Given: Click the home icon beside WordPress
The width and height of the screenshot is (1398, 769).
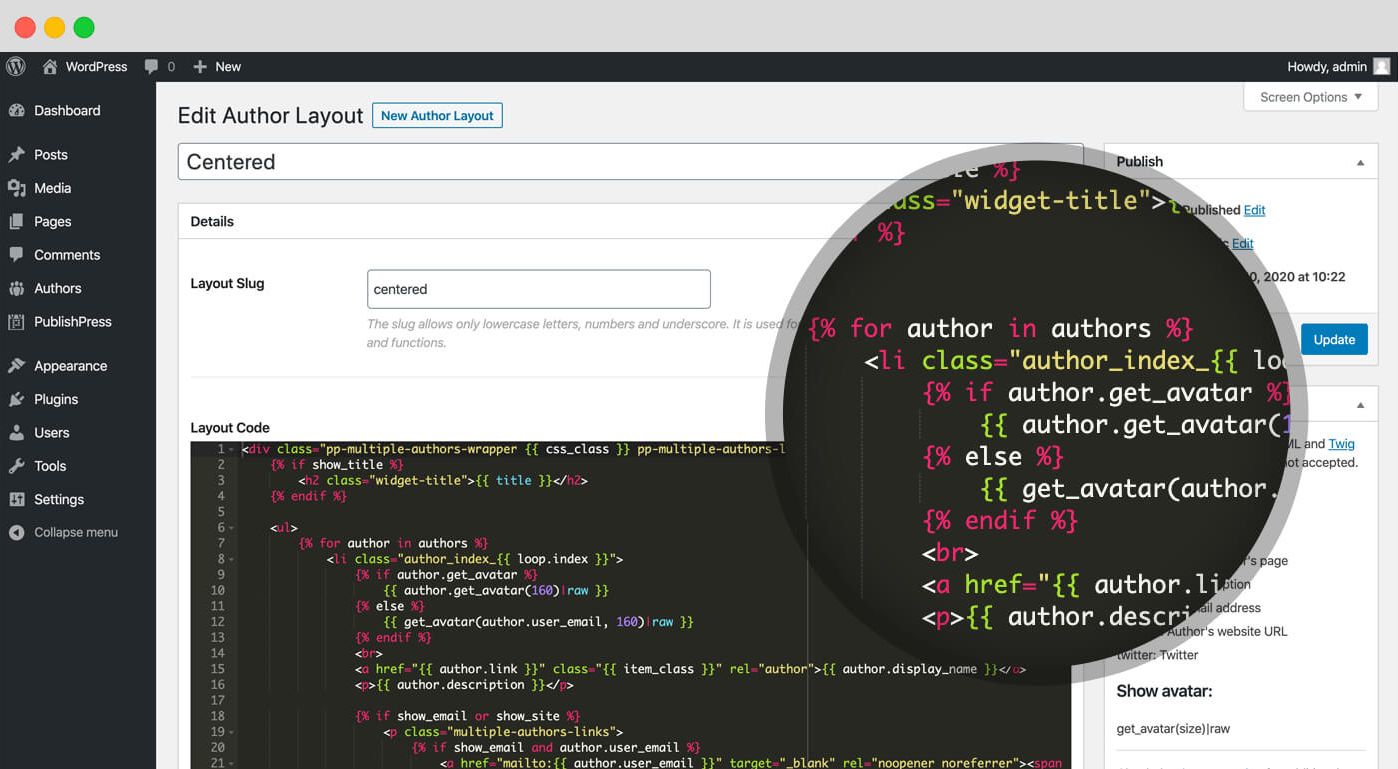Looking at the screenshot, I should point(50,67).
